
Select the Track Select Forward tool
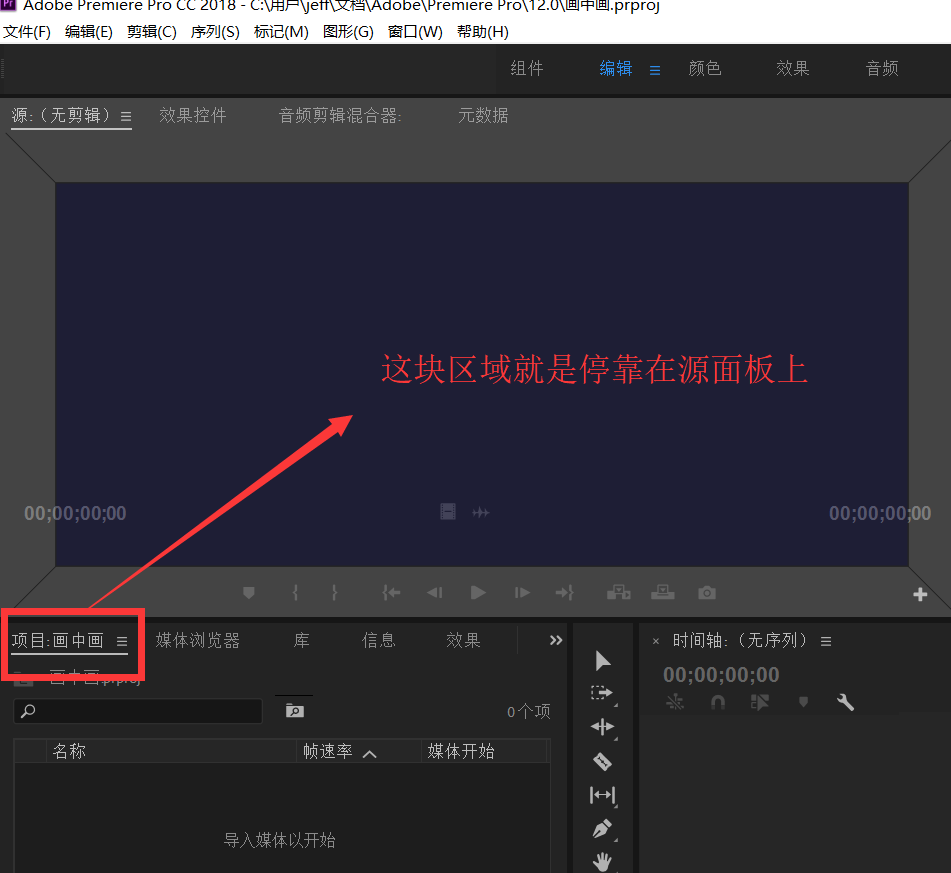tap(603, 692)
